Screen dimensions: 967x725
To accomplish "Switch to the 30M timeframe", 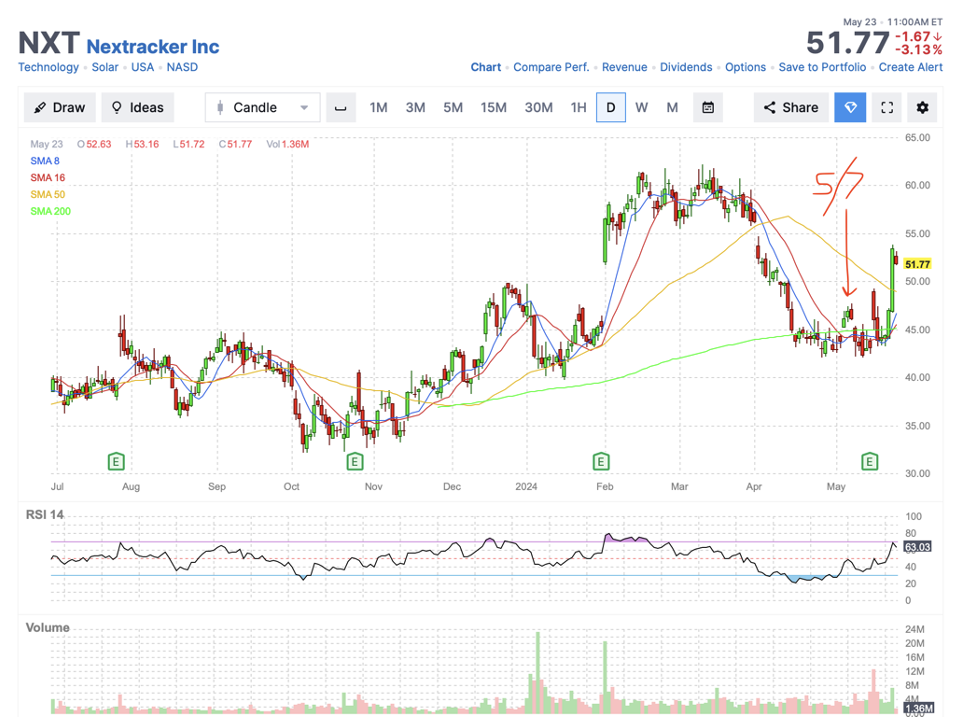I will (538, 107).
